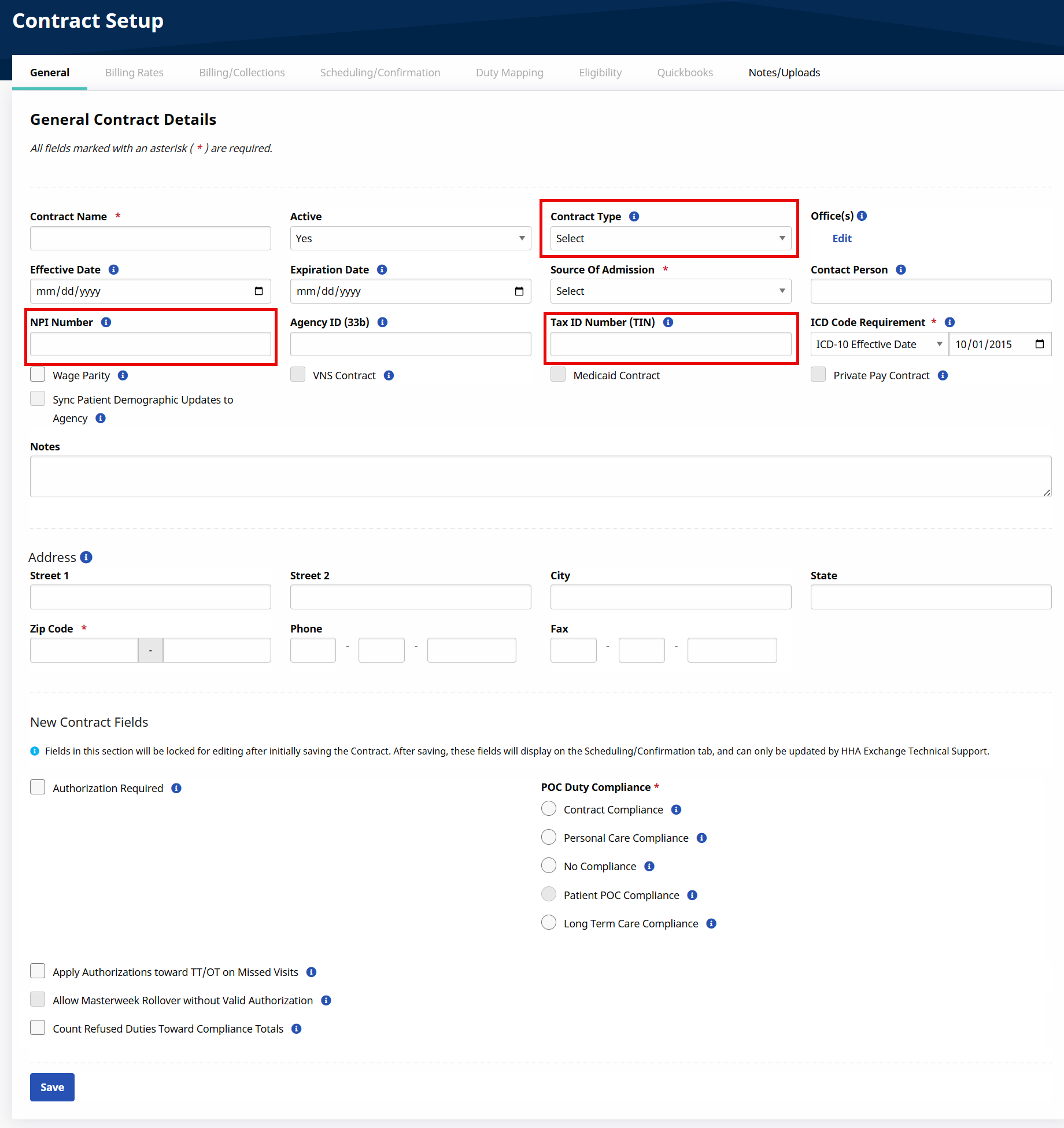Viewport: 1064px width, 1128px height.
Task: Click inside the Notes text area
Action: (540, 476)
